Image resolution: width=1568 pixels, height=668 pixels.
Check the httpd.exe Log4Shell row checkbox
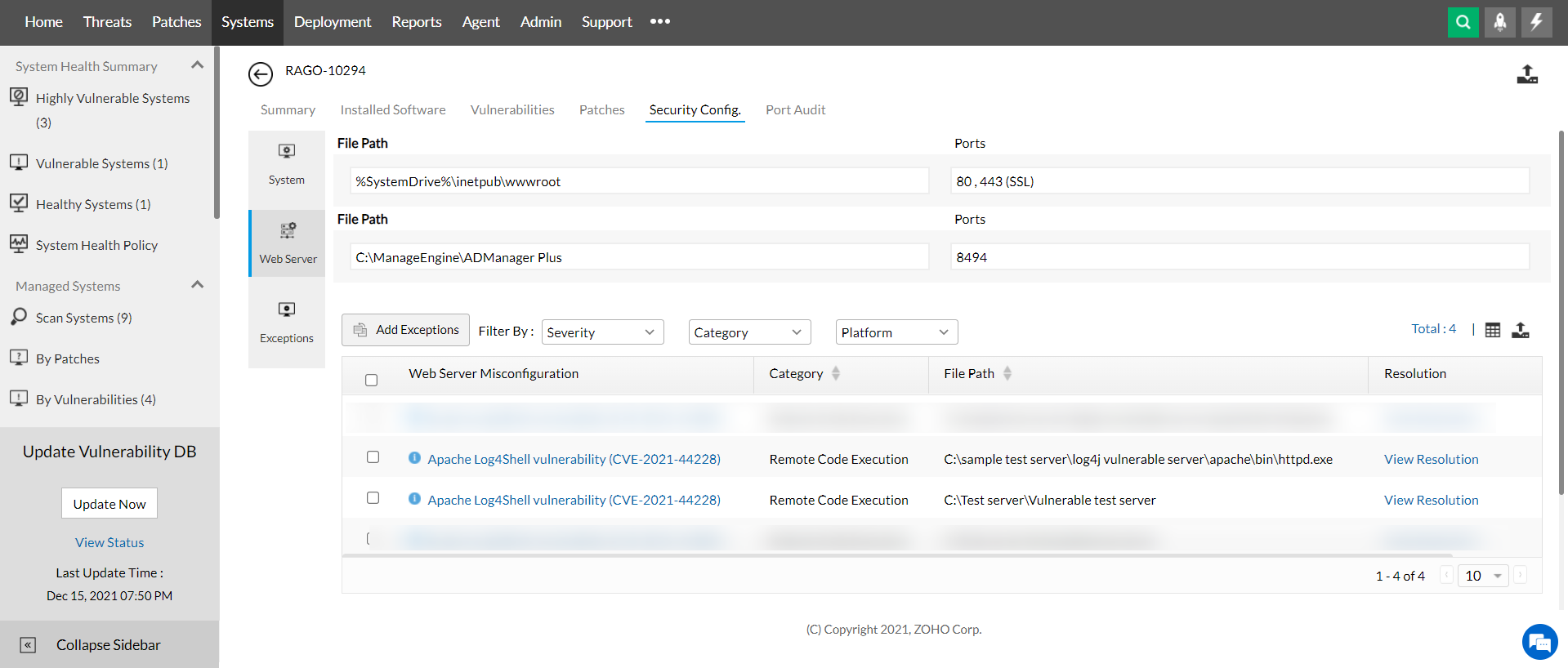coord(373,457)
